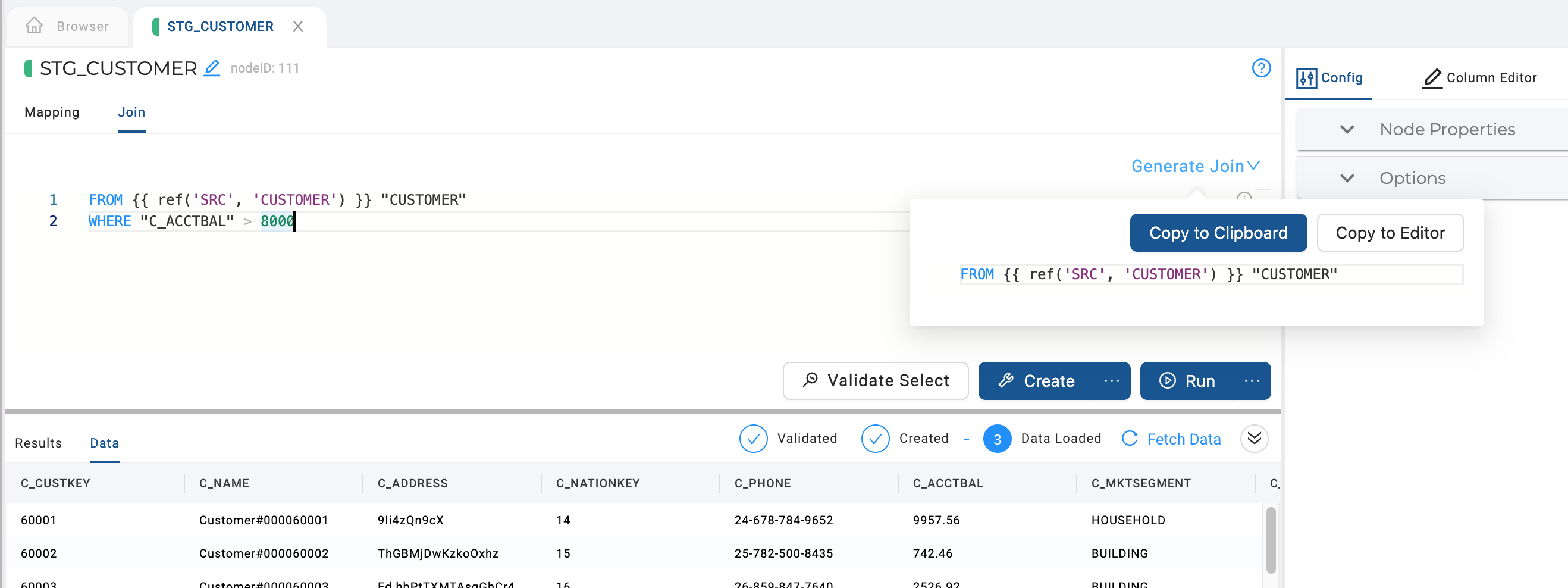Click the nodeID: 111 label
Viewport: 1568px width, 588px height.
click(x=265, y=68)
